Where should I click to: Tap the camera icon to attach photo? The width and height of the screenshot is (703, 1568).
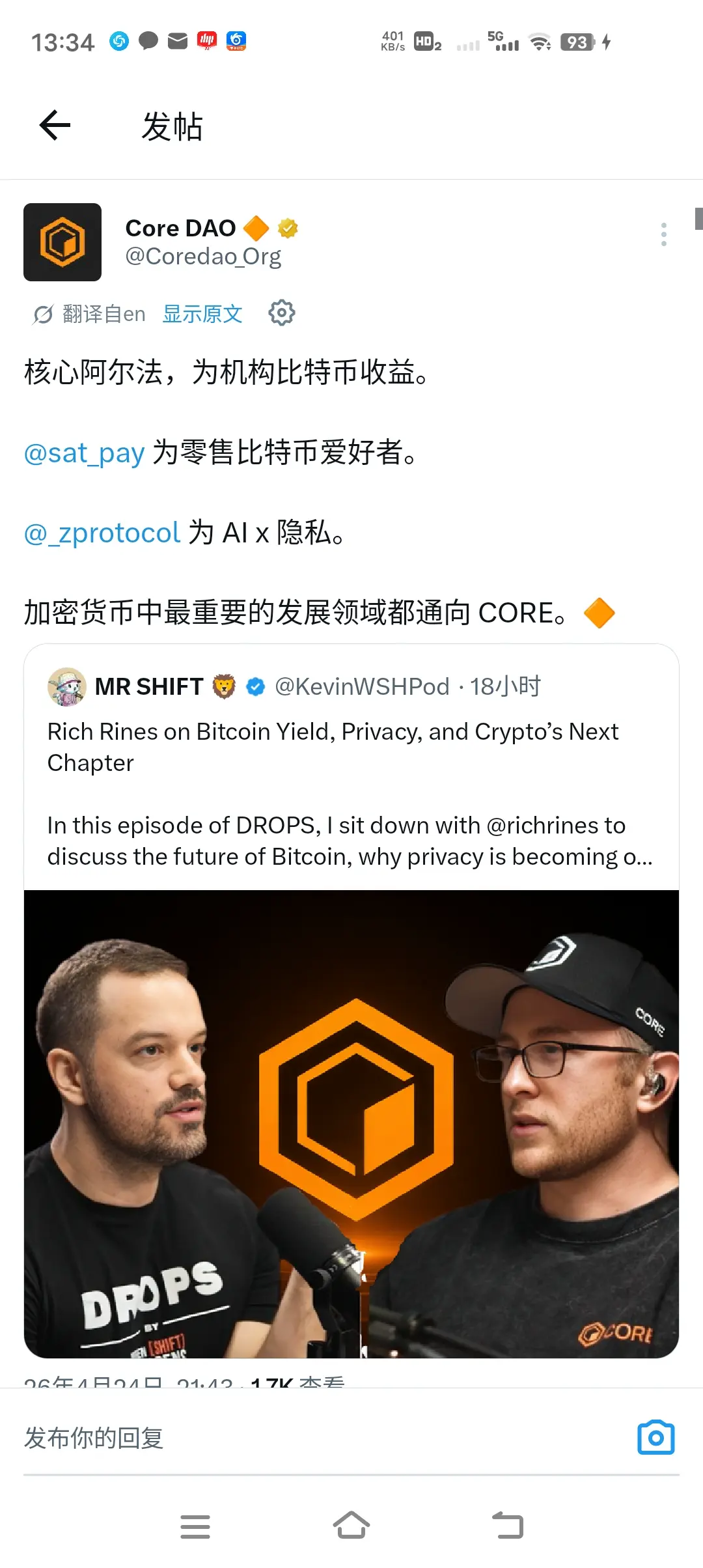click(655, 1437)
